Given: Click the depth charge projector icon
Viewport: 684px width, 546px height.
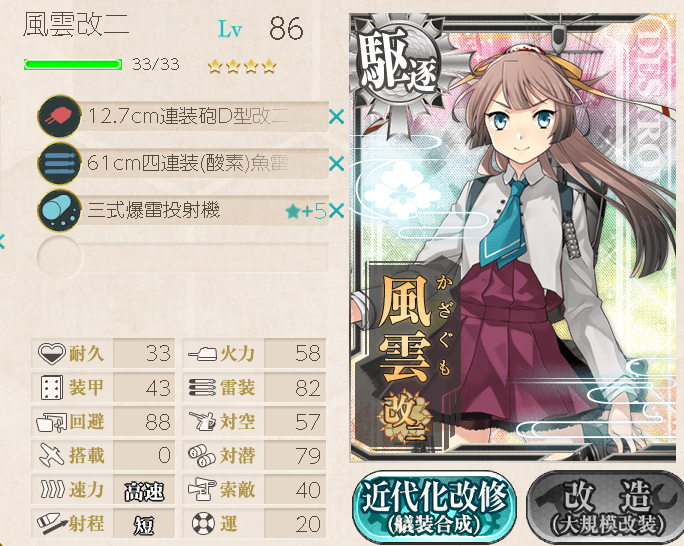Looking at the screenshot, I should 59,211.
